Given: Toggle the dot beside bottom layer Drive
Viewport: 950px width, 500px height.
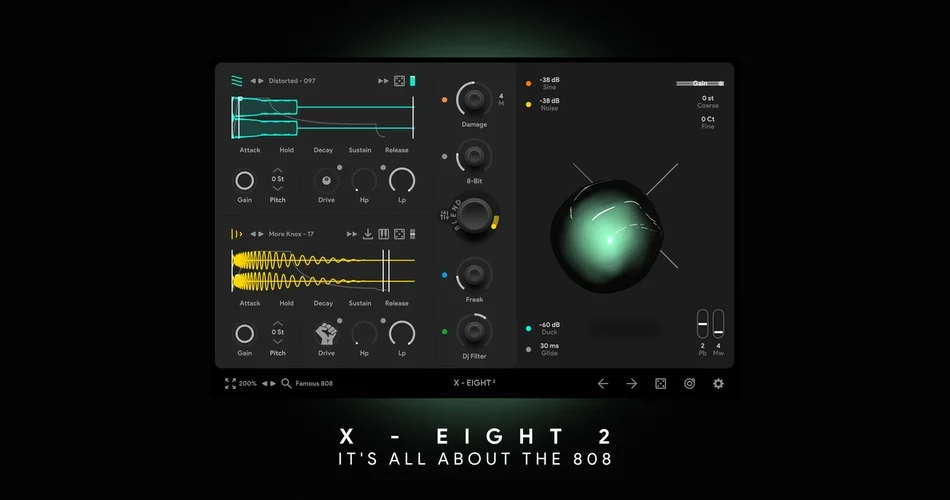Looking at the screenshot, I should coord(340,321).
